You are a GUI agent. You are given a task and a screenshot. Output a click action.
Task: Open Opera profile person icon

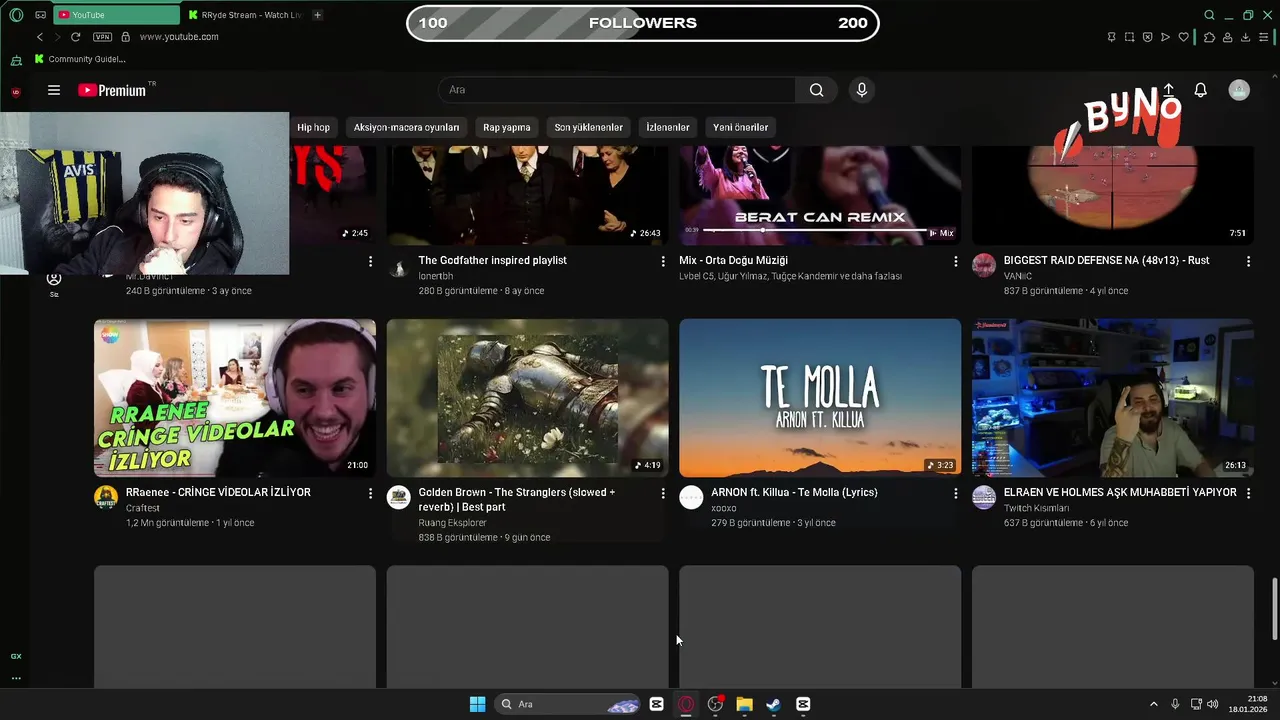(x=1227, y=37)
